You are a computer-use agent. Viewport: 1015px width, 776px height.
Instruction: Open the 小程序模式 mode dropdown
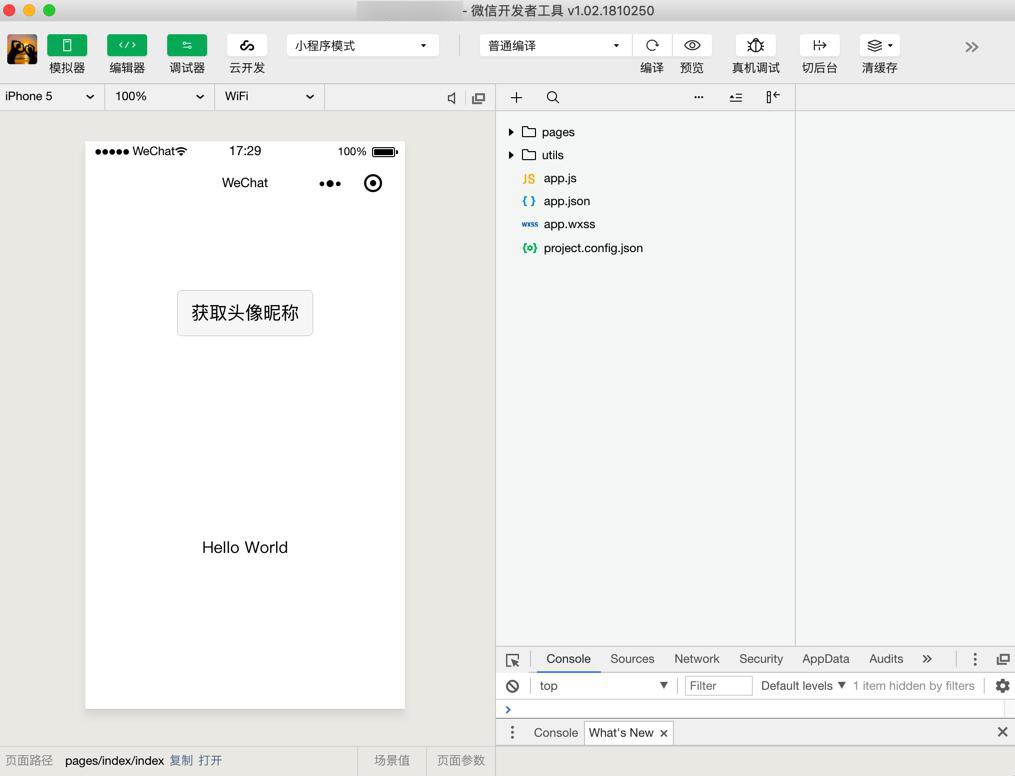[x=362, y=45]
